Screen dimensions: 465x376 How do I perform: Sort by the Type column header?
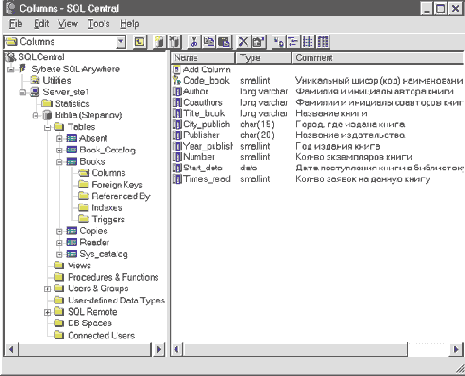point(263,58)
